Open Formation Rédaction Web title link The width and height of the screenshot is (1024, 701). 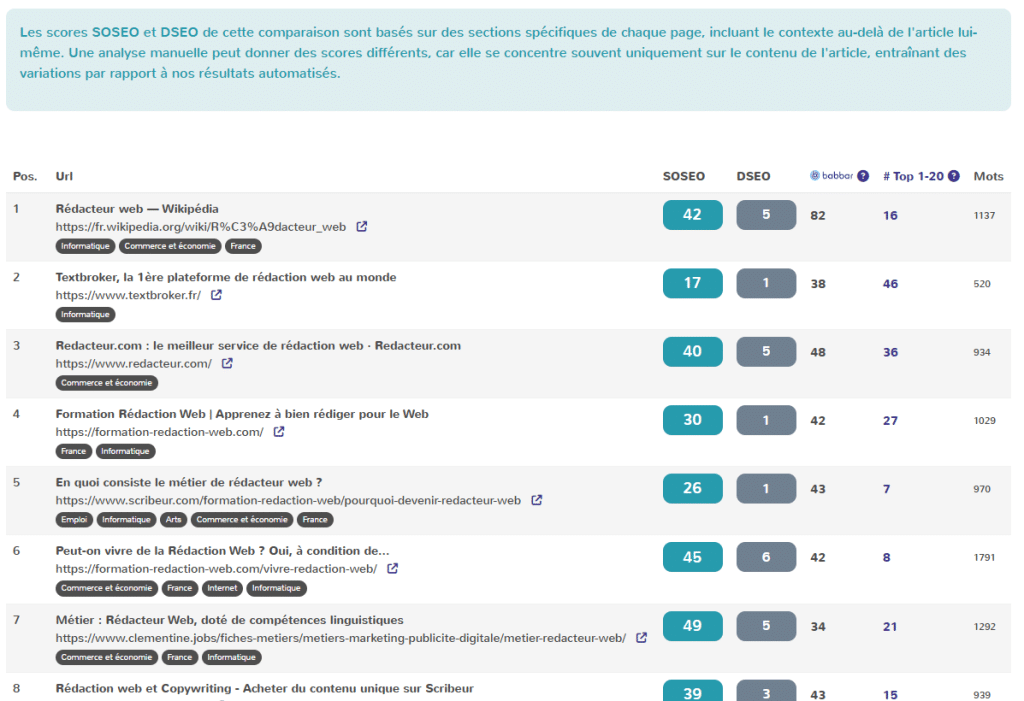click(242, 414)
